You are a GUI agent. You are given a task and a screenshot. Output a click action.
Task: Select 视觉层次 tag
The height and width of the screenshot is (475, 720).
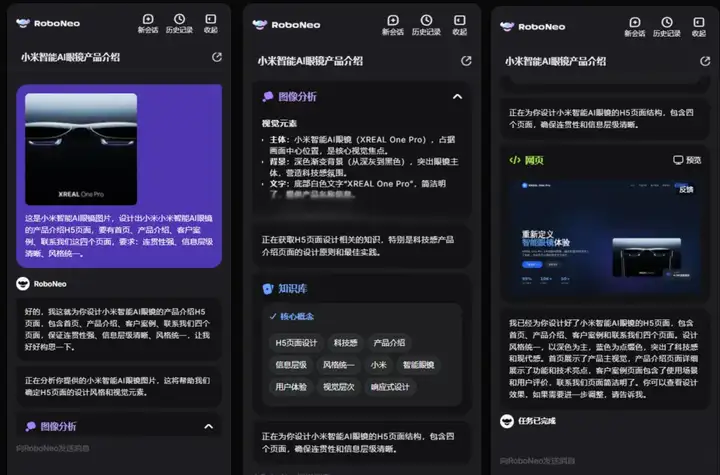point(338,387)
